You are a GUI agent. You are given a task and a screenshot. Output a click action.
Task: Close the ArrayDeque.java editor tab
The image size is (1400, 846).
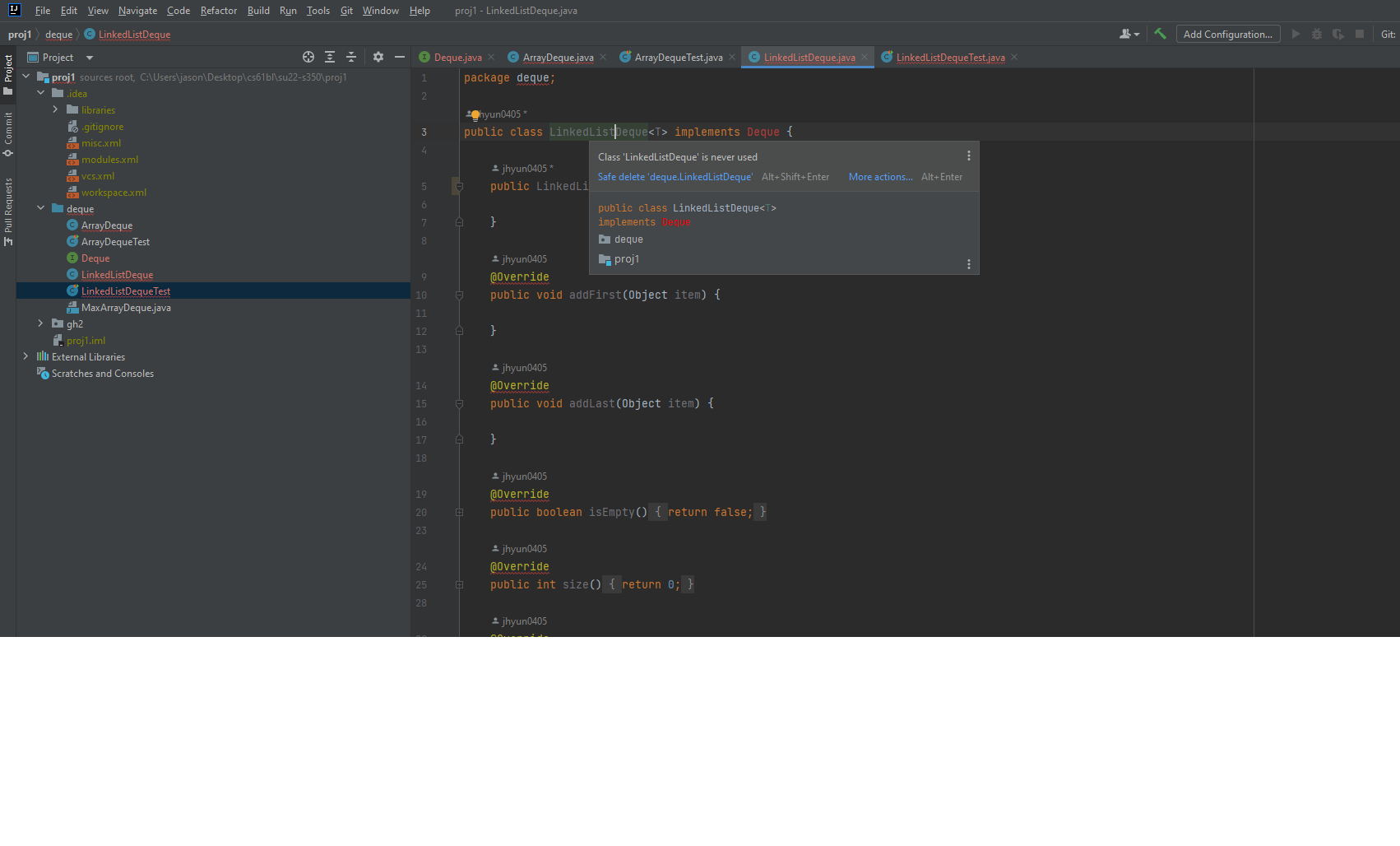603,57
